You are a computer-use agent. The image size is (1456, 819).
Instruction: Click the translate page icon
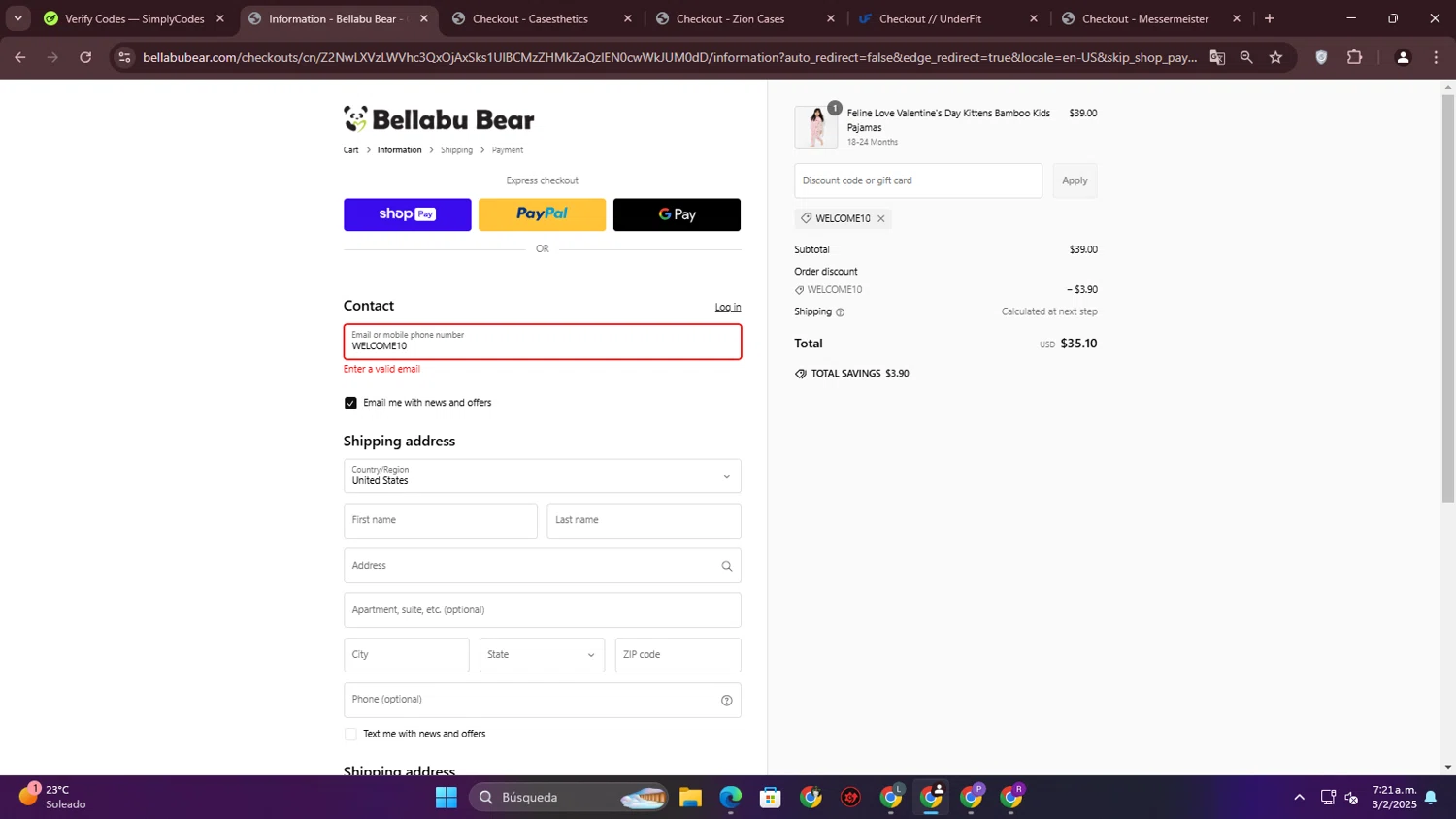[1217, 57]
